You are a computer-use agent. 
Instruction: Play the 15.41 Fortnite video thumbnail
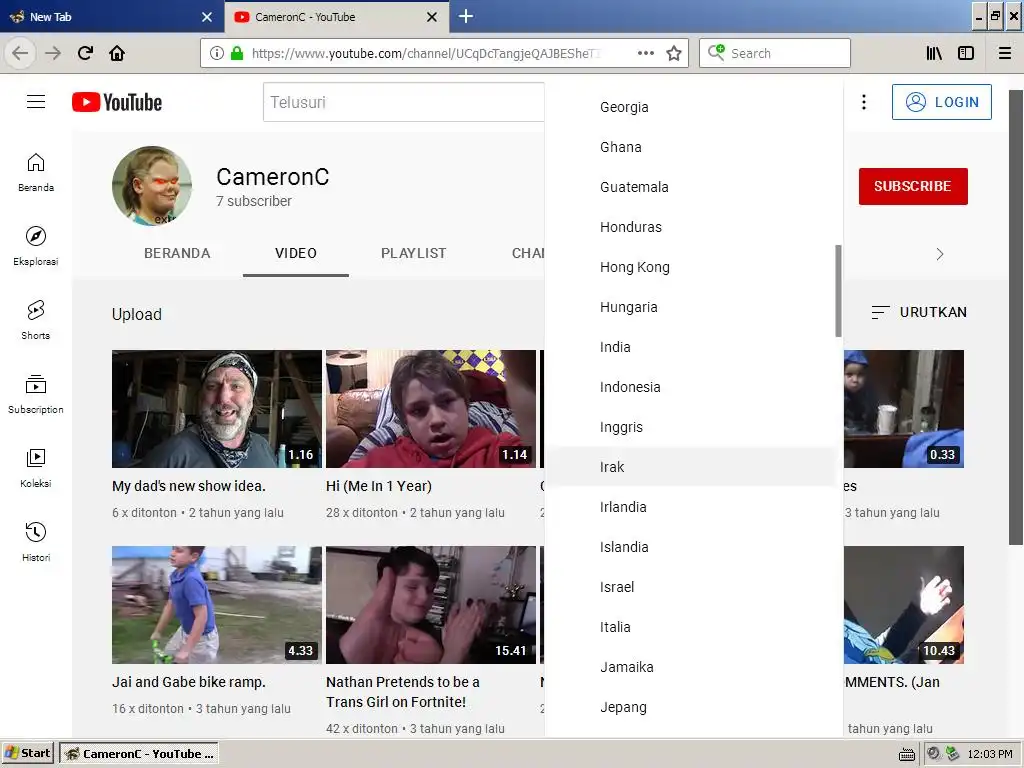point(431,605)
